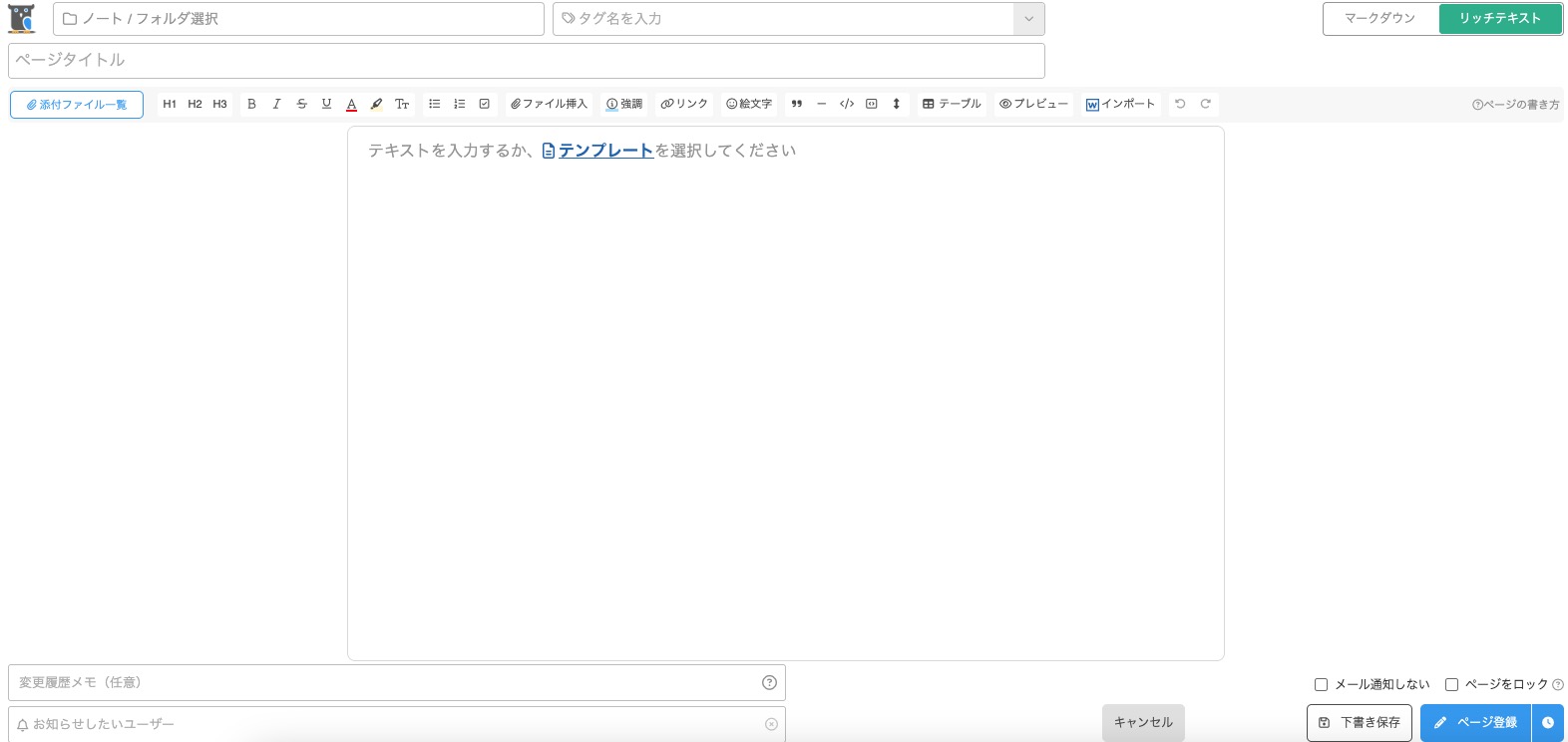This screenshot has height=742, width=1568.
Task: Toggle bold formatting in toolbar
Action: pyautogui.click(x=251, y=104)
